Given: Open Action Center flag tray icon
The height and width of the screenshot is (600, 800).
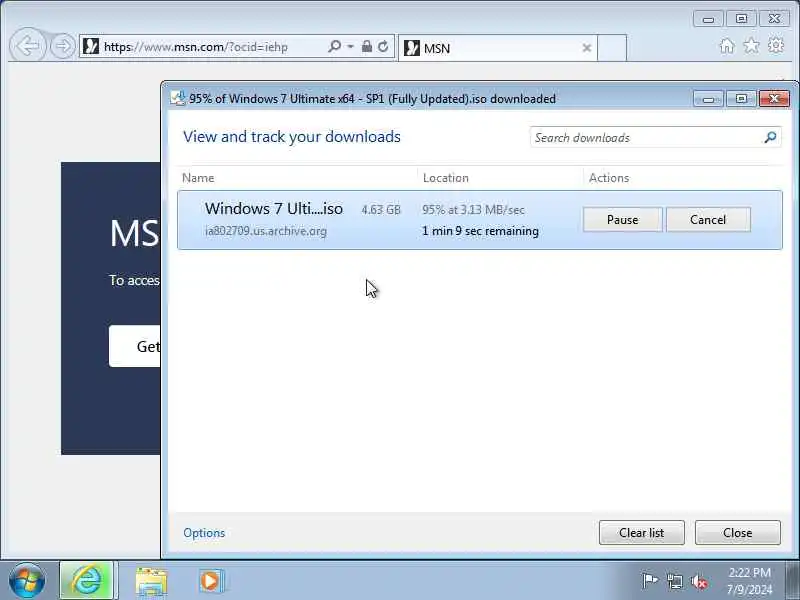Looking at the screenshot, I should pyautogui.click(x=650, y=581).
